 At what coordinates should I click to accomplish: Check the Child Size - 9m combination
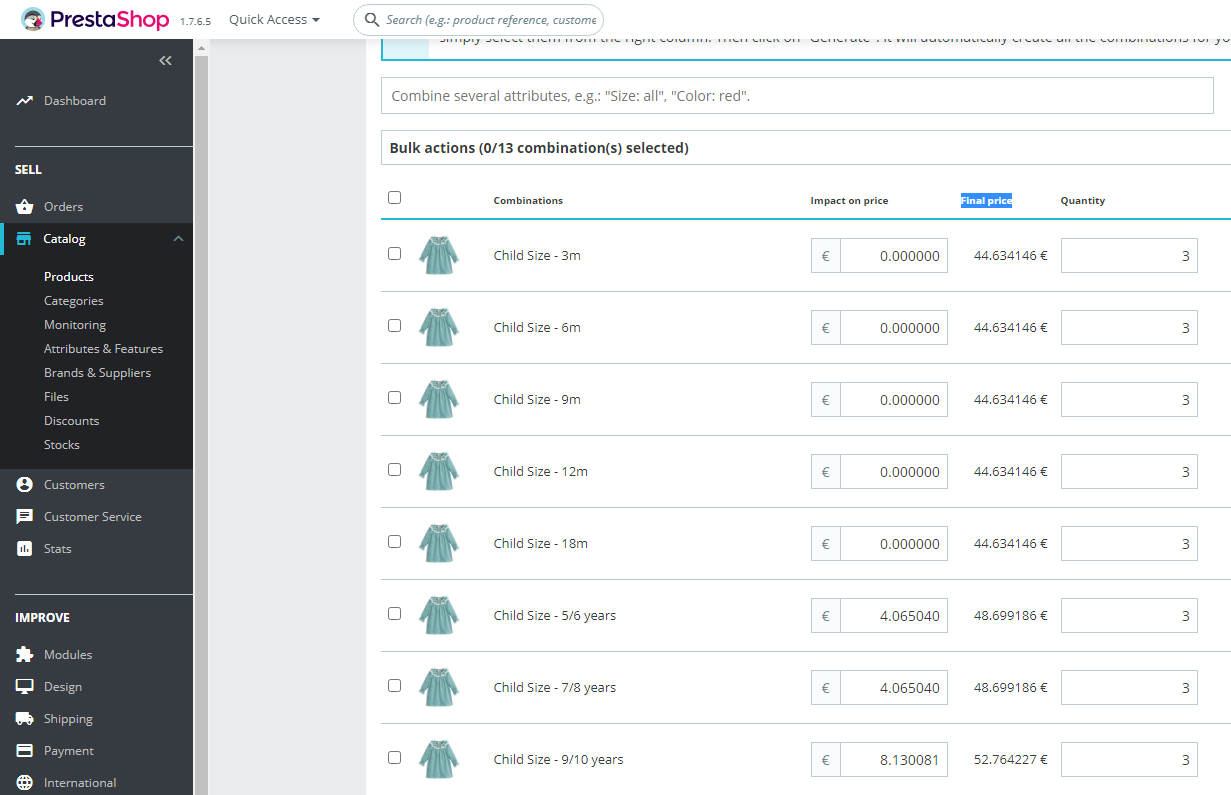[394, 398]
